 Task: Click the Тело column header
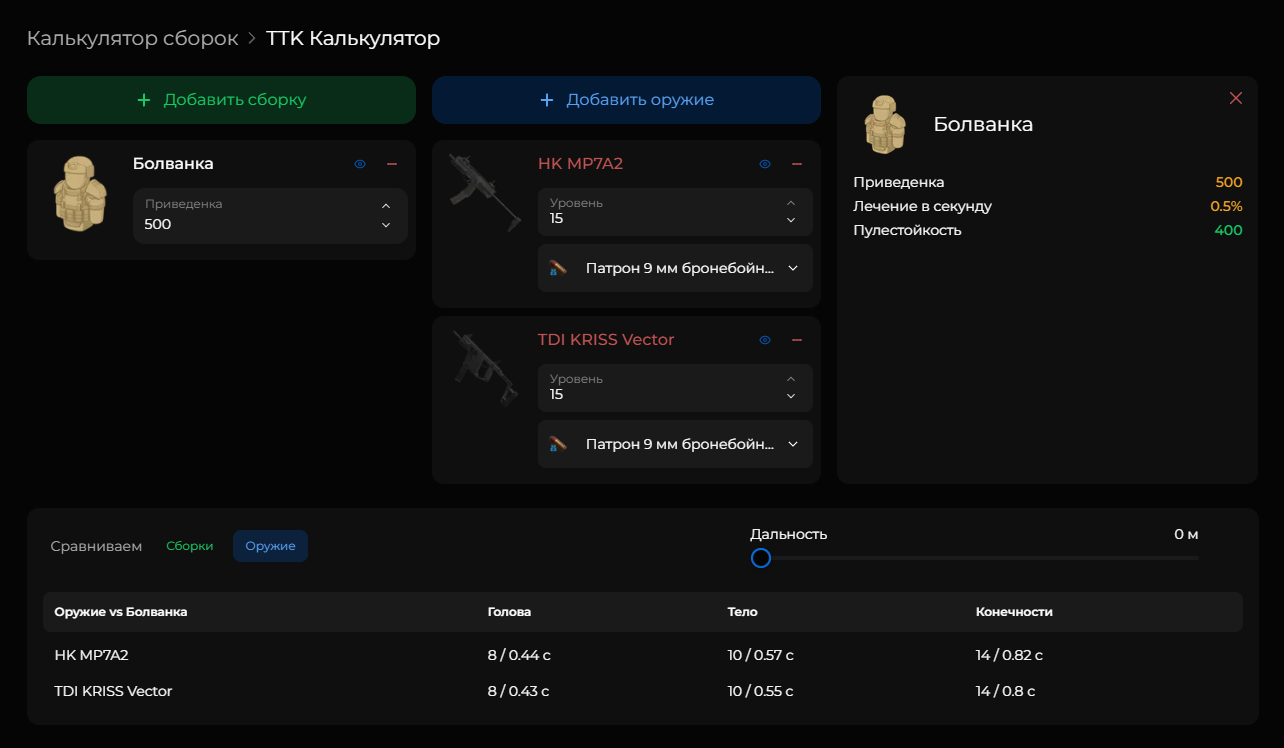[x=743, y=612]
